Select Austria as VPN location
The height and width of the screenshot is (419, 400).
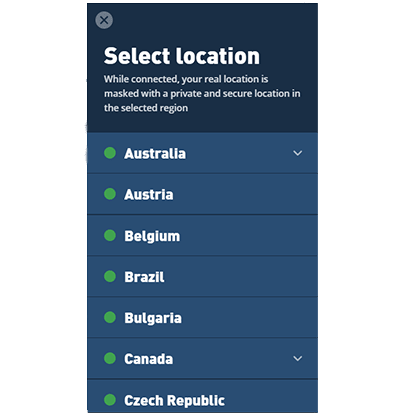click(x=202, y=194)
